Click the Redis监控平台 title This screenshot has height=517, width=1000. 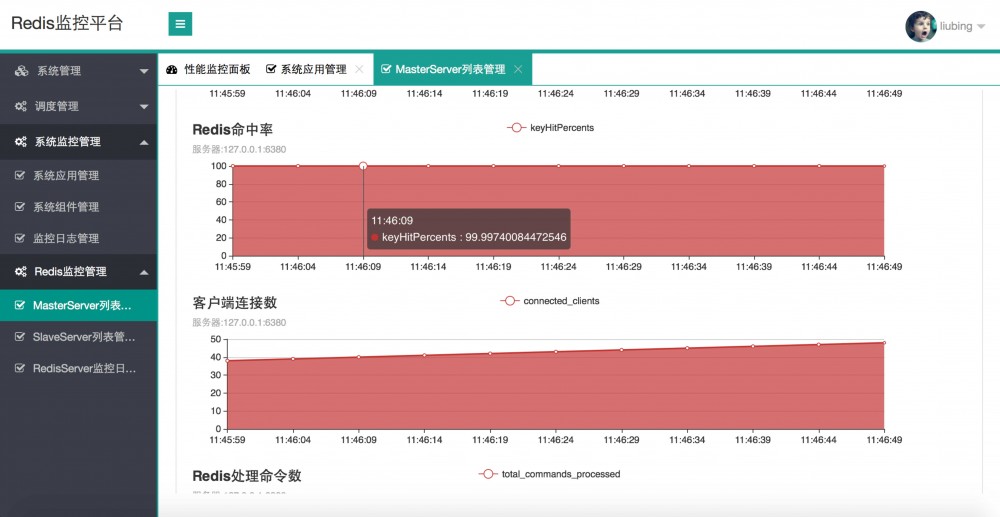[67, 24]
